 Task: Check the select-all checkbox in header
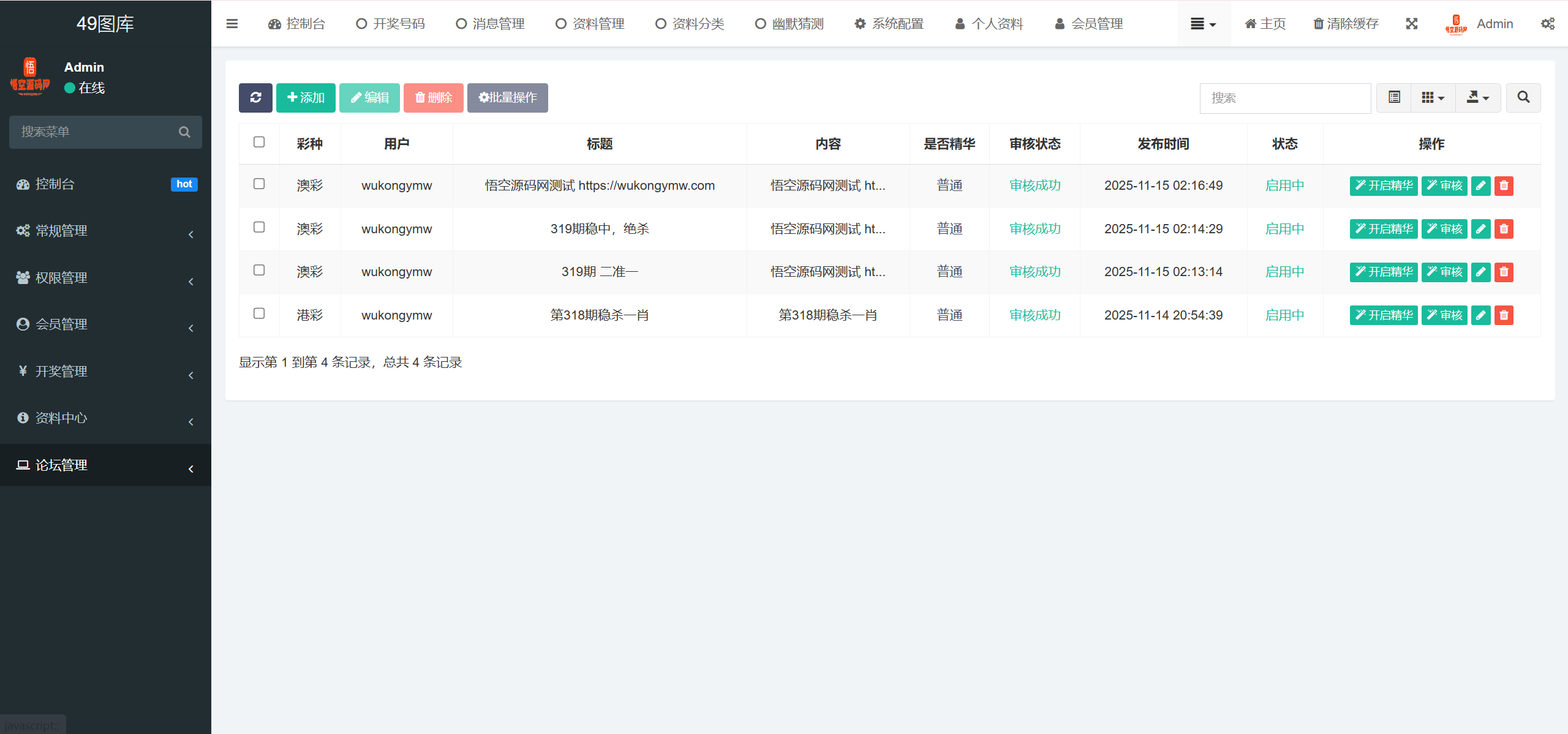click(x=259, y=142)
